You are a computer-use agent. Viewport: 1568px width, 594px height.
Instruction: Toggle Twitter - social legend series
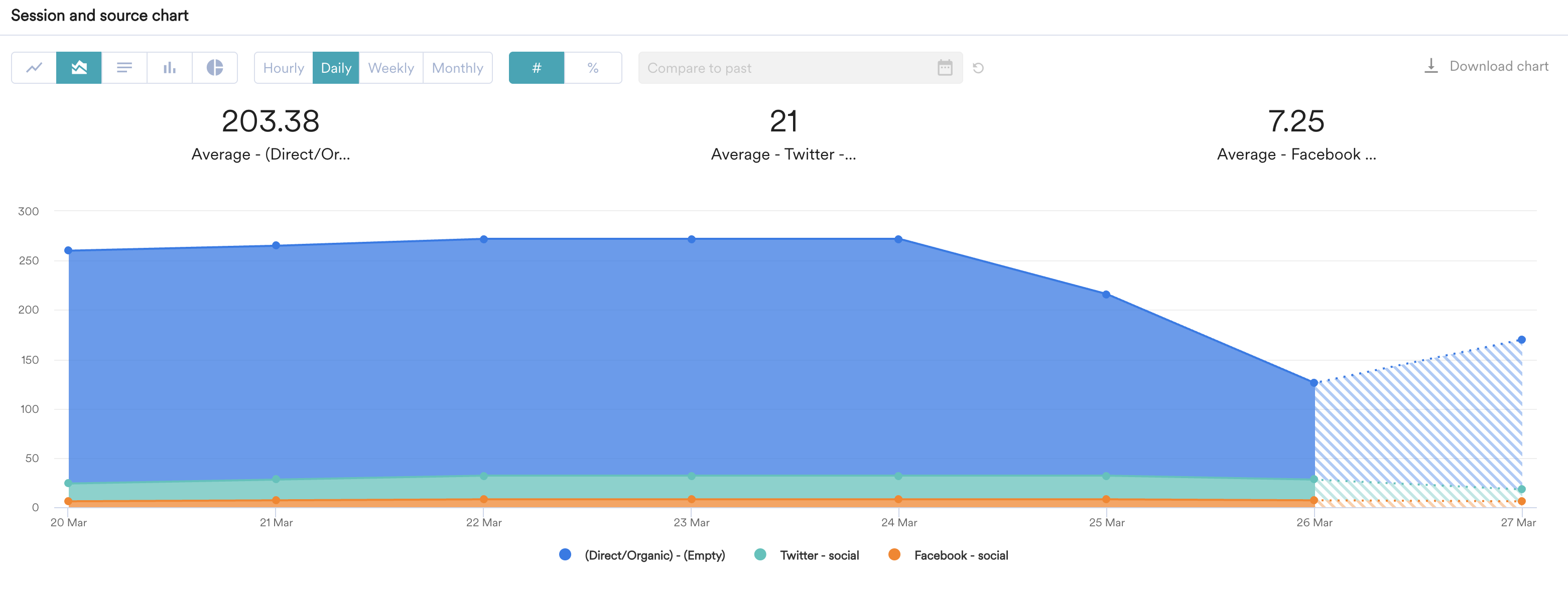[x=819, y=555]
